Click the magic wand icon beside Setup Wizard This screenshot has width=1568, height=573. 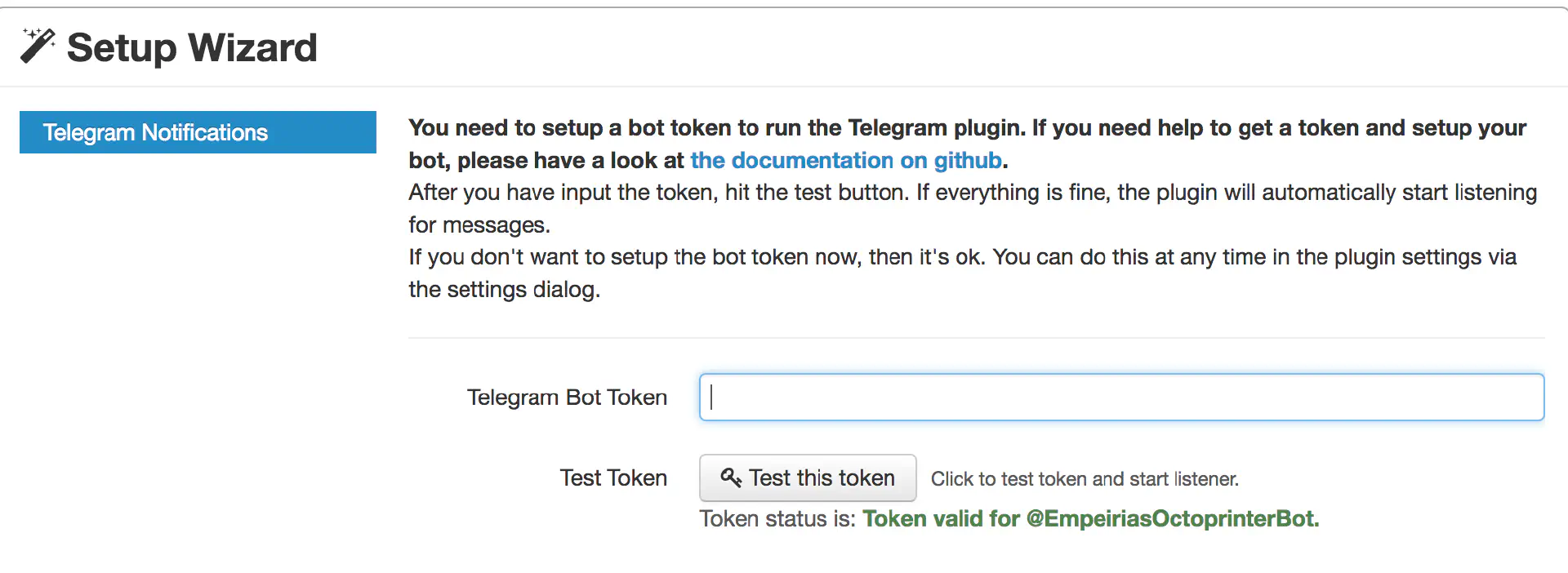(x=38, y=46)
